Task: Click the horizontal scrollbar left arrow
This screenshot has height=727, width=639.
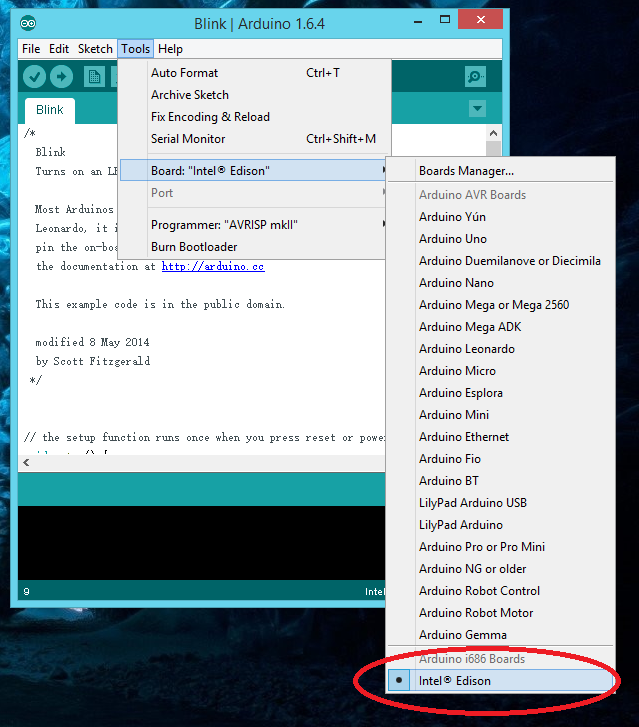Action: click(x=26, y=463)
